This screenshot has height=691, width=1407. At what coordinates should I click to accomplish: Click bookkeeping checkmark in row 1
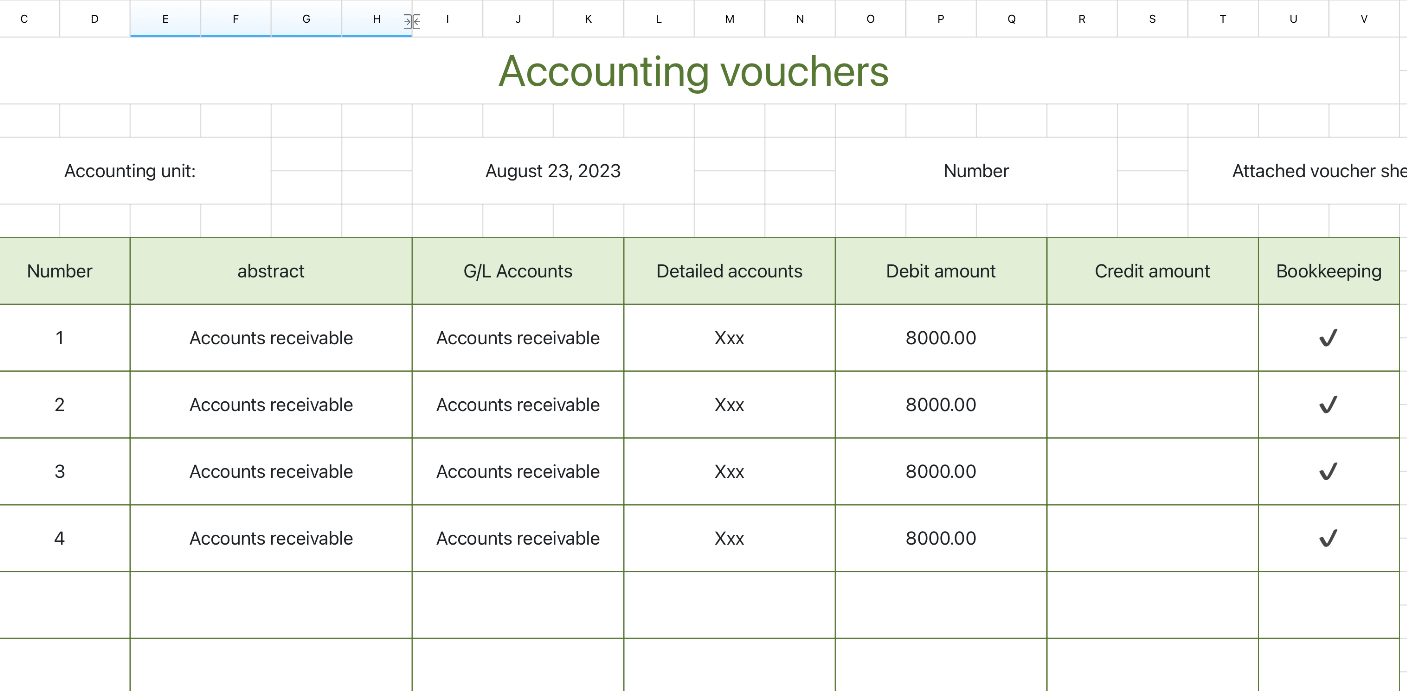pos(1328,338)
